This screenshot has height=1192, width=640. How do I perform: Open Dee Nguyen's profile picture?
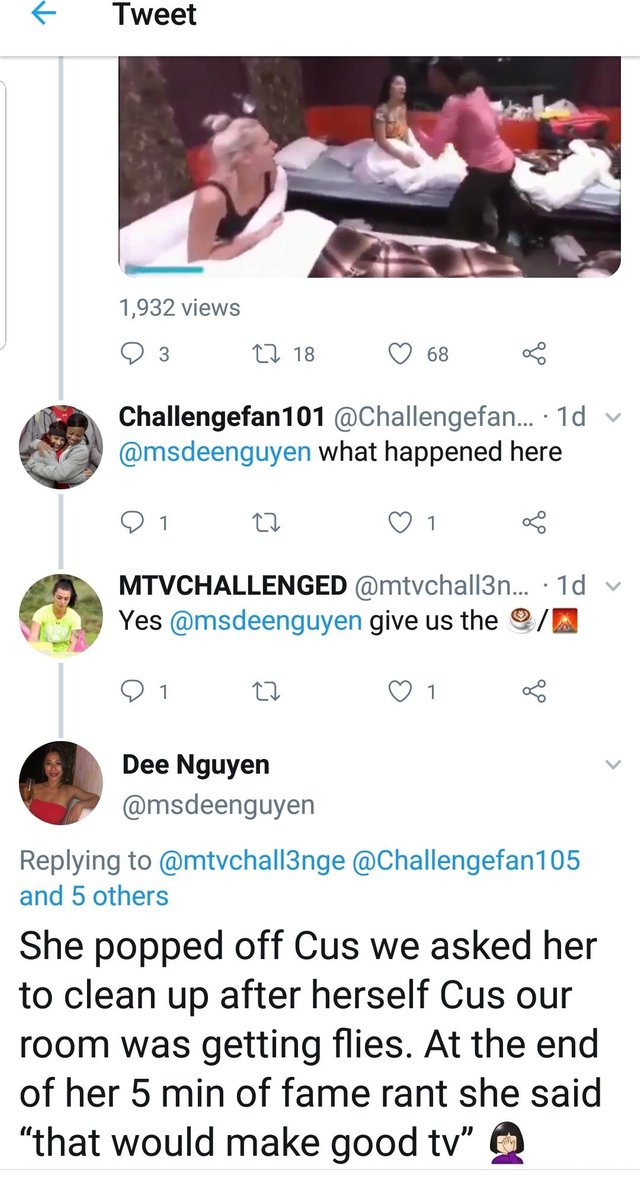point(61,783)
